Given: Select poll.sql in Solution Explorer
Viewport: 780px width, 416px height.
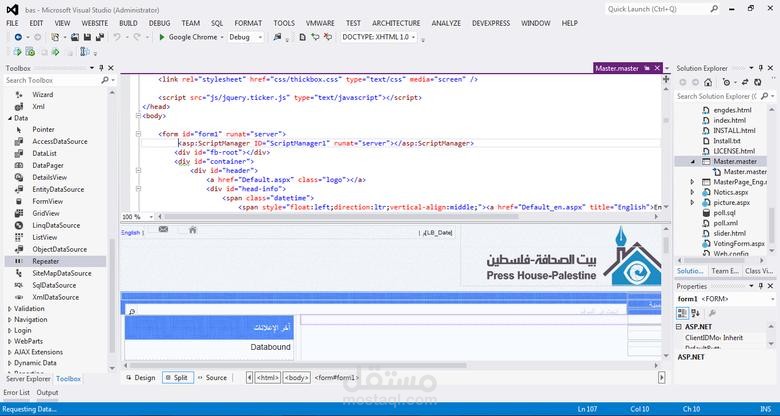Looking at the screenshot, I should coord(725,213).
